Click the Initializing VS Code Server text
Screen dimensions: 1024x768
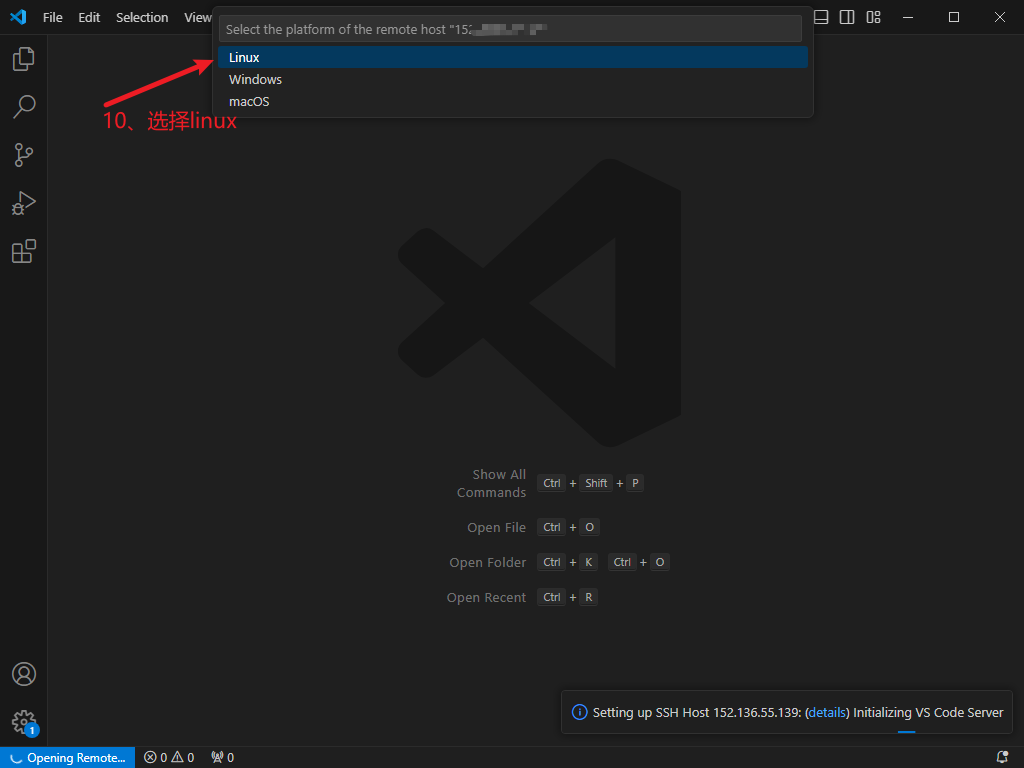928,712
